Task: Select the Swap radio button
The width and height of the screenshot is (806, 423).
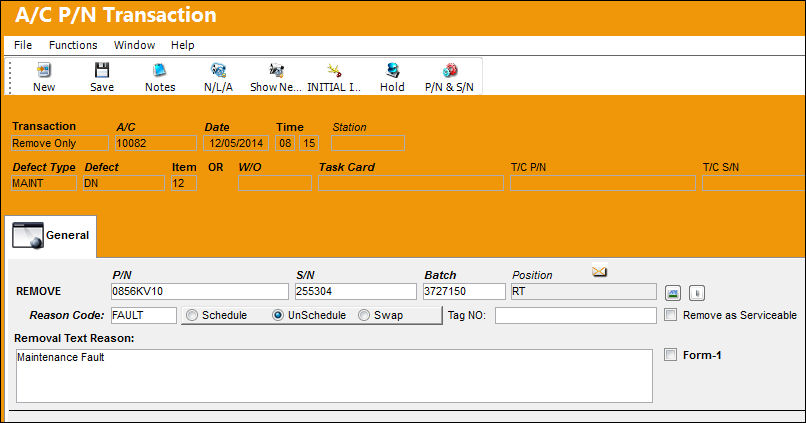Action: coord(363,315)
